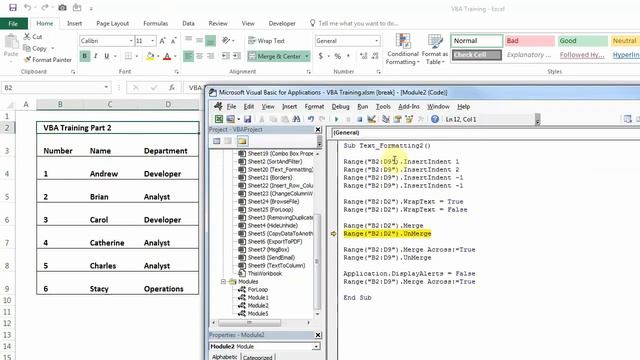
Task: Select Module1 in the project tree
Action: (x=258, y=298)
